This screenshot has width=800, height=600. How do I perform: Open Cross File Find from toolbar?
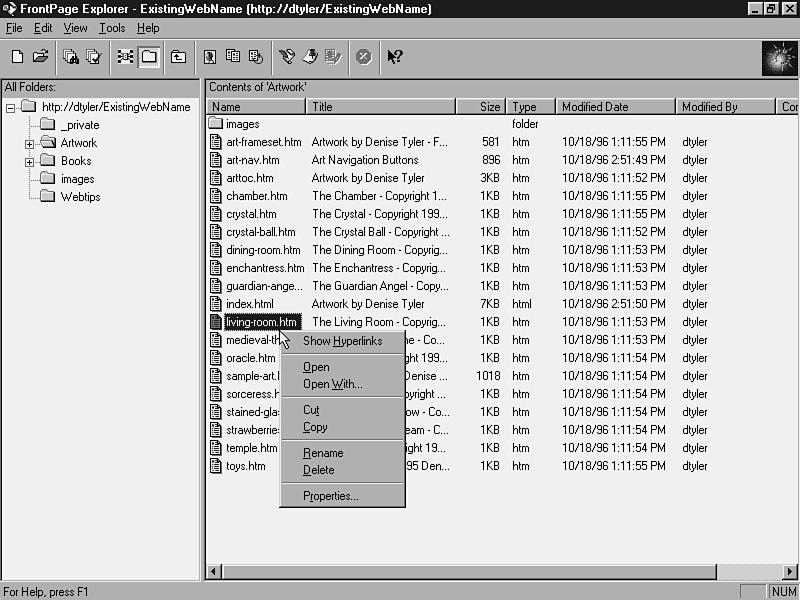(71, 57)
